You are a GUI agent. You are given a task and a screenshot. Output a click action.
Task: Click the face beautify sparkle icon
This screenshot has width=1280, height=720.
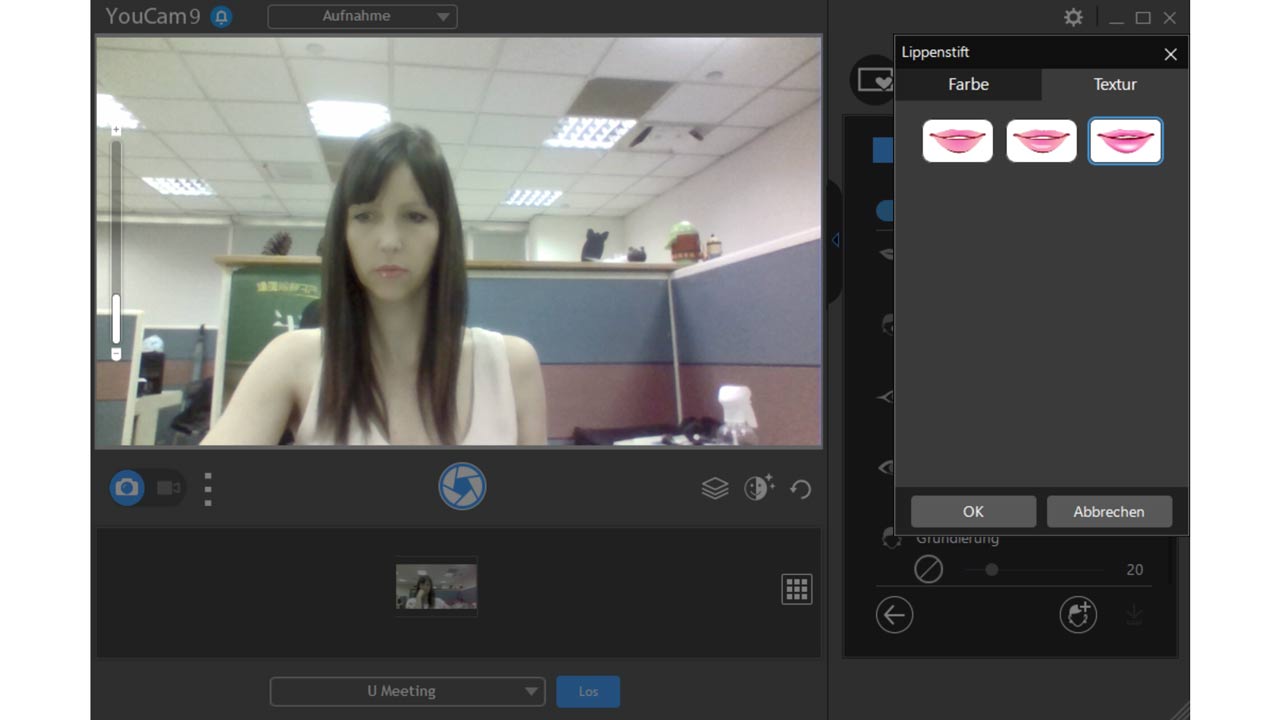coord(759,487)
